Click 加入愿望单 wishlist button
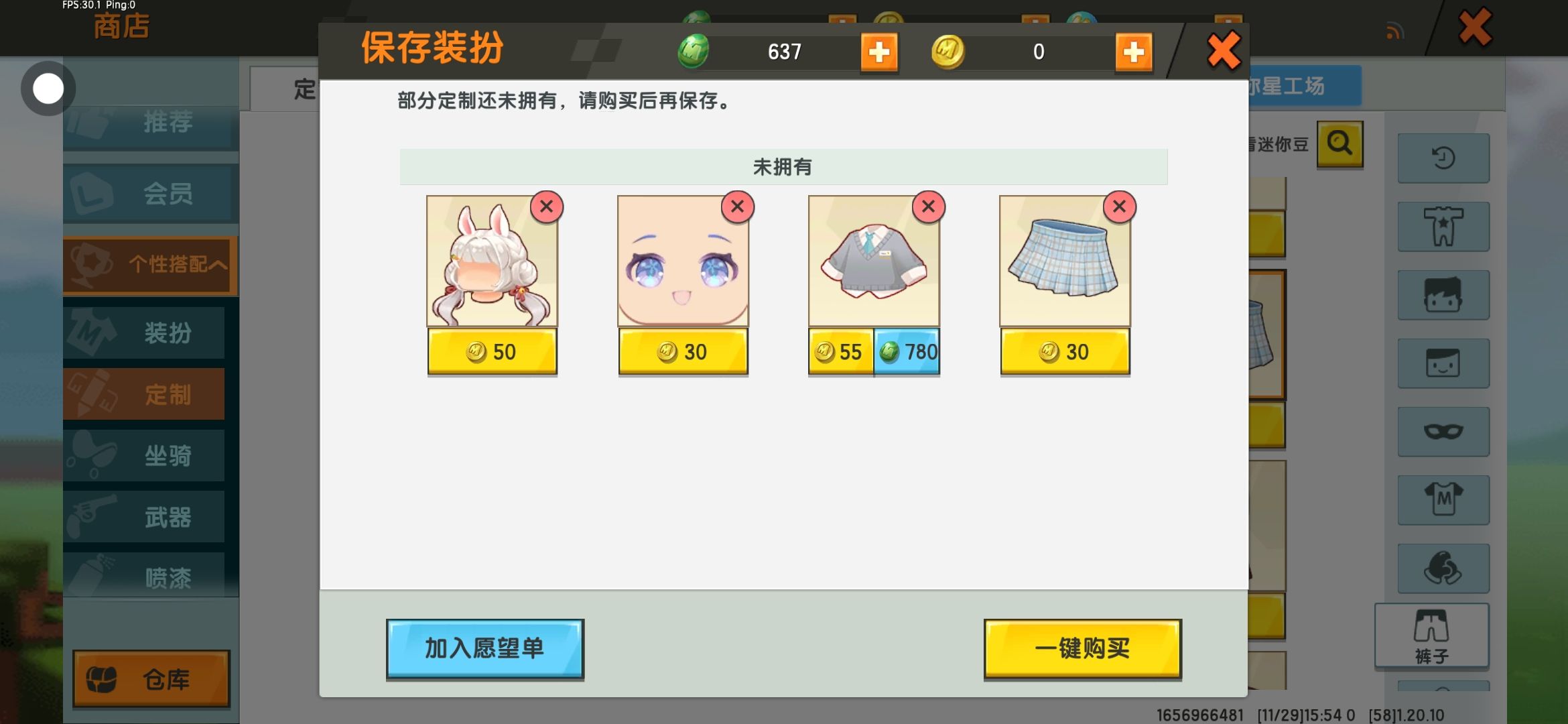Image resolution: width=1568 pixels, height=724 pixels. [x=485, y=648]
